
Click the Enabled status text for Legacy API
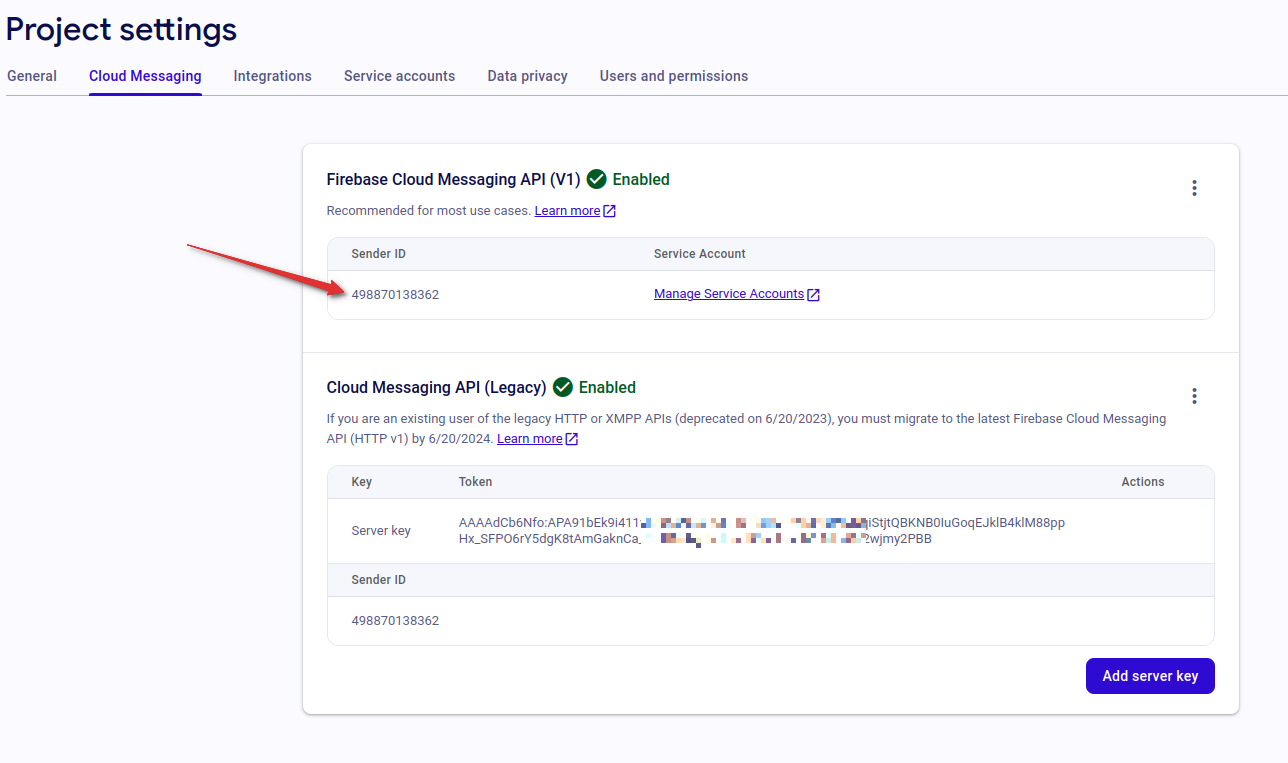(x=607, y=388)
